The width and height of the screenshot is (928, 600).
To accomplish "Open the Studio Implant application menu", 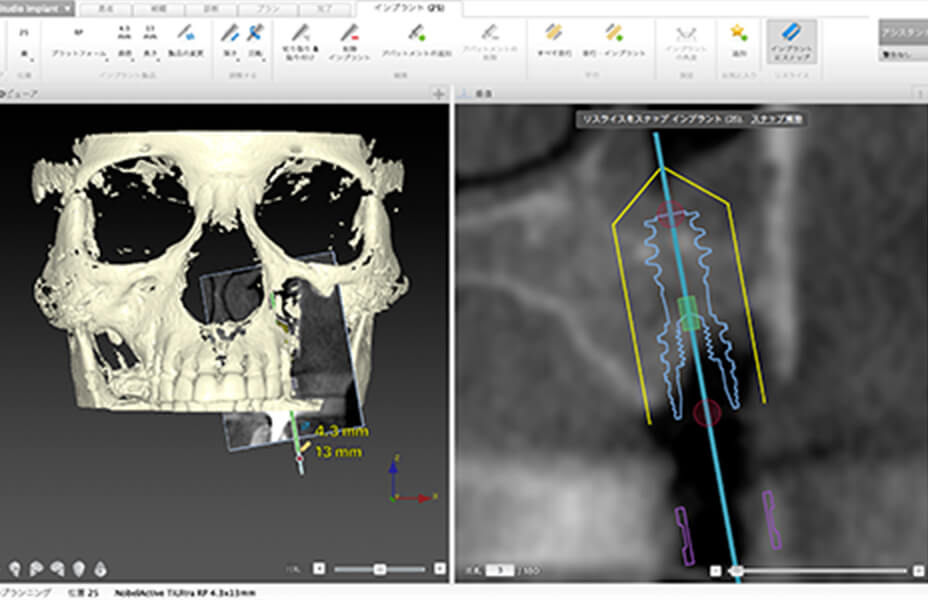I will (36, 8).
